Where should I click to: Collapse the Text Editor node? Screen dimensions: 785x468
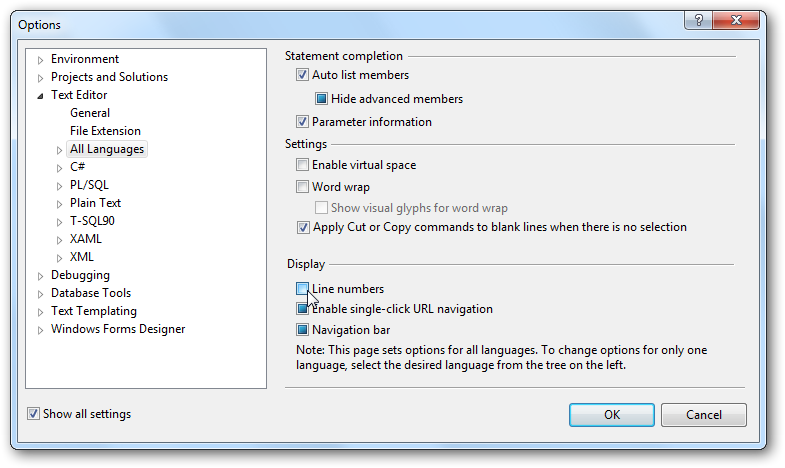point(41,96)
